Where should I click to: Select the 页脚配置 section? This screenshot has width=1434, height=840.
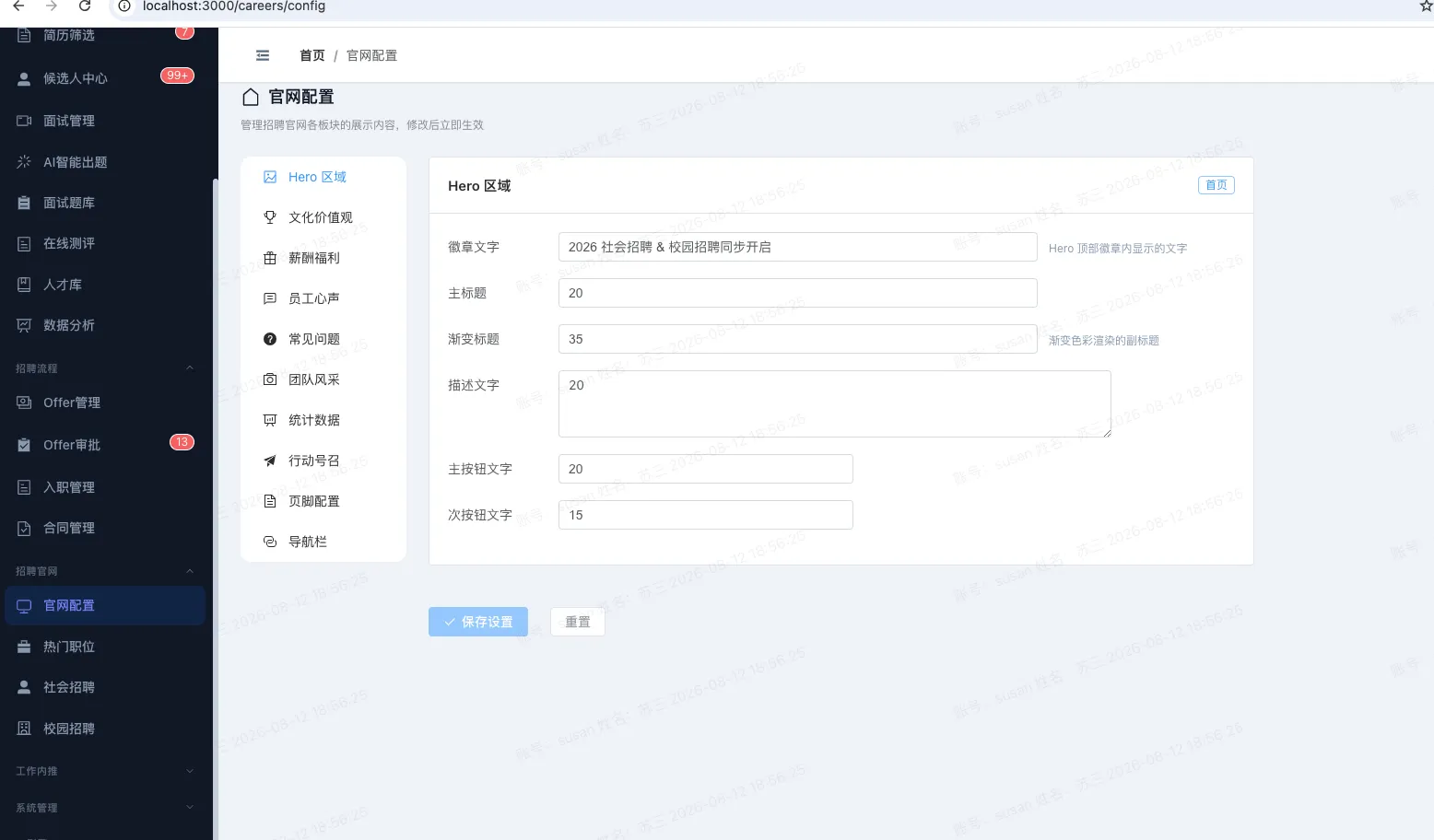click(323, 501)
